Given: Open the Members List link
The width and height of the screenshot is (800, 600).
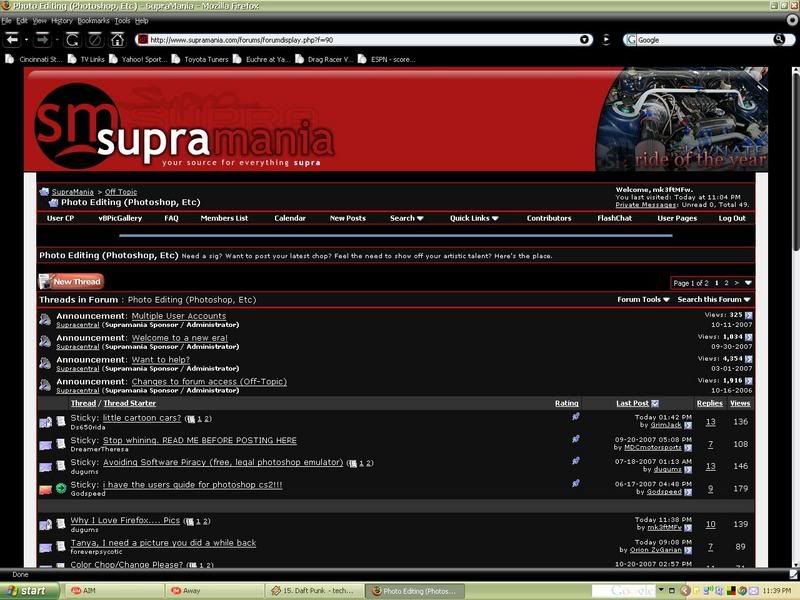Looking at the screenshot, I should coord(224,218).
